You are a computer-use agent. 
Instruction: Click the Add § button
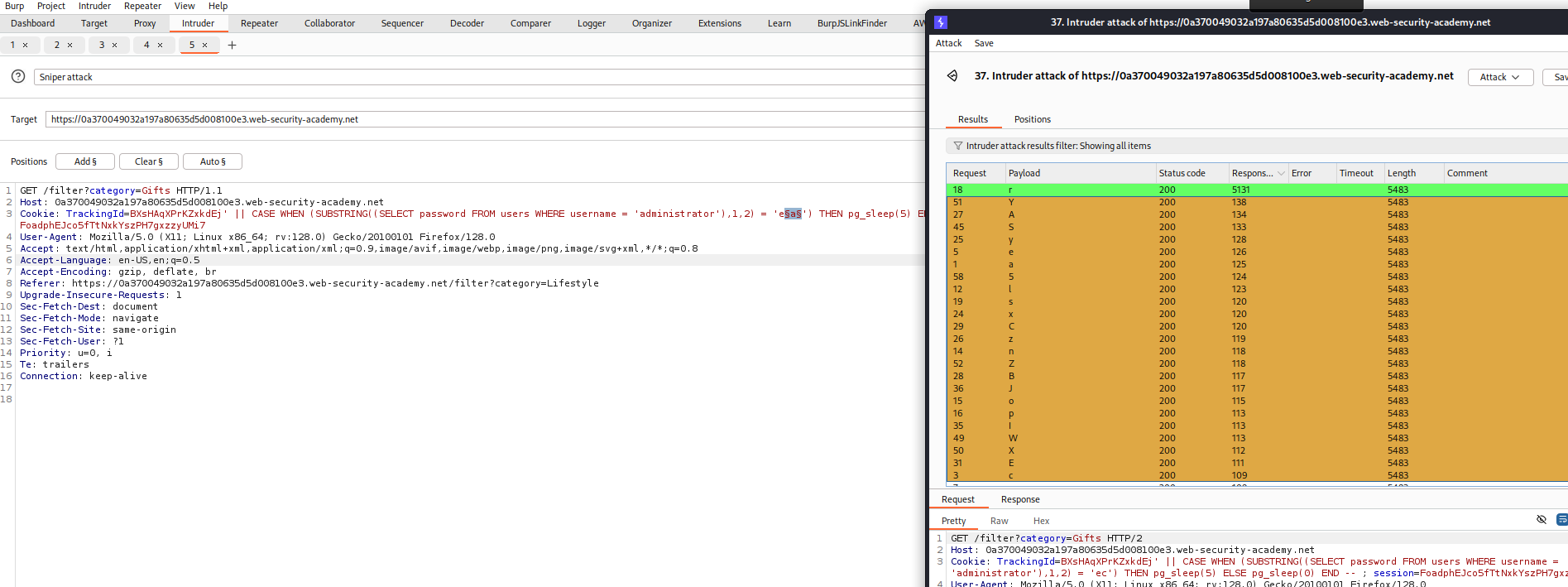tap(85, 161)
